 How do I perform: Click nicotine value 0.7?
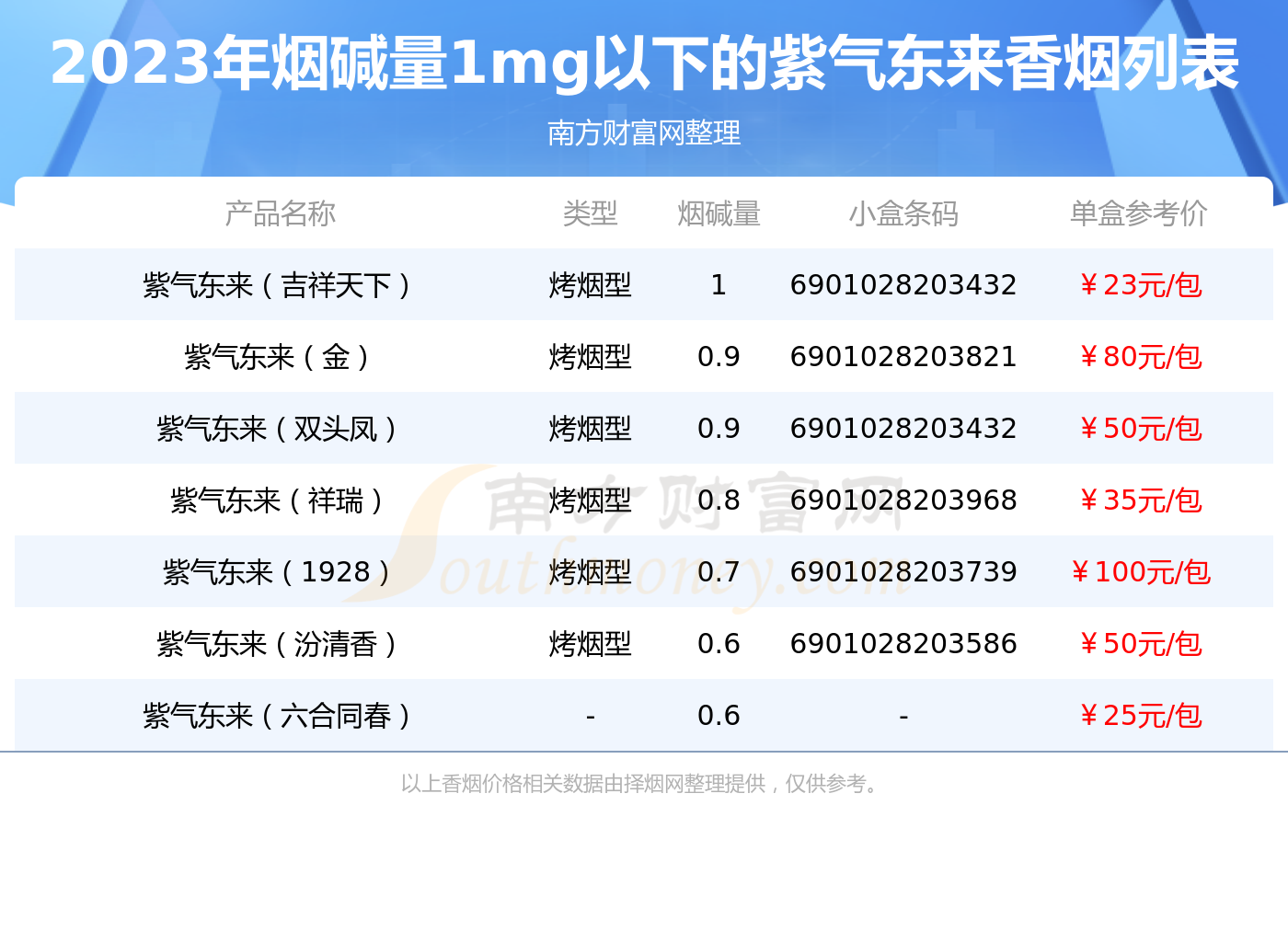(x=719, y=572)
